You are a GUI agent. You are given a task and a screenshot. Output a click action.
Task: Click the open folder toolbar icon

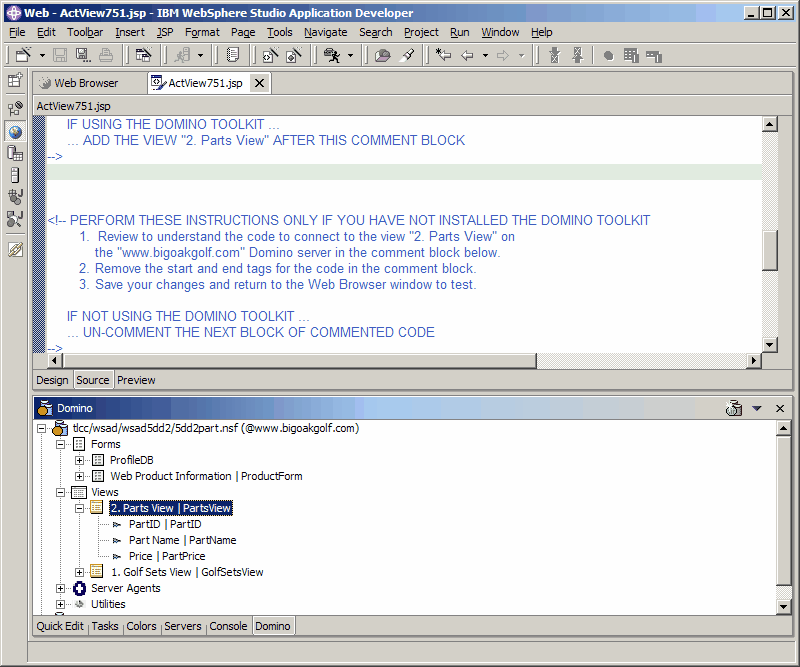coord(383,55)
